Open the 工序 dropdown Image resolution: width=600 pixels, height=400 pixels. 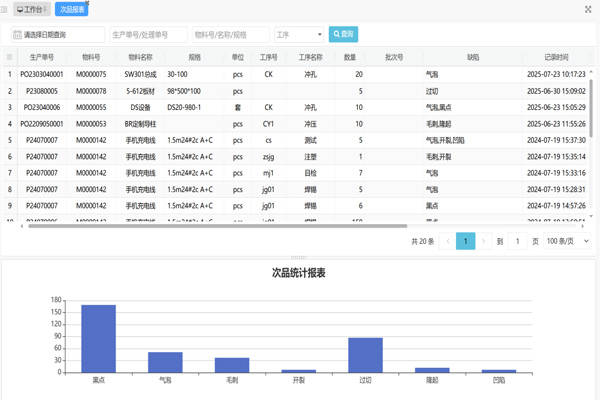[x=299, y=35]
